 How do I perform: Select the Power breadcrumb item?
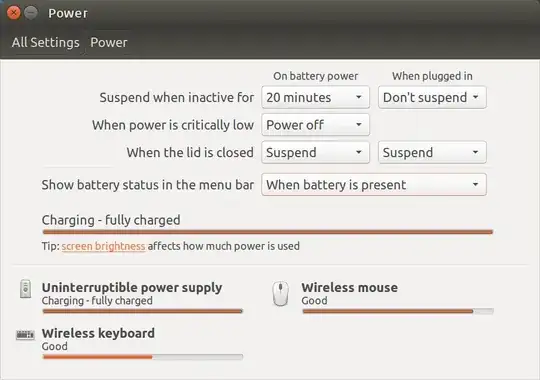(x=109, y=42)
